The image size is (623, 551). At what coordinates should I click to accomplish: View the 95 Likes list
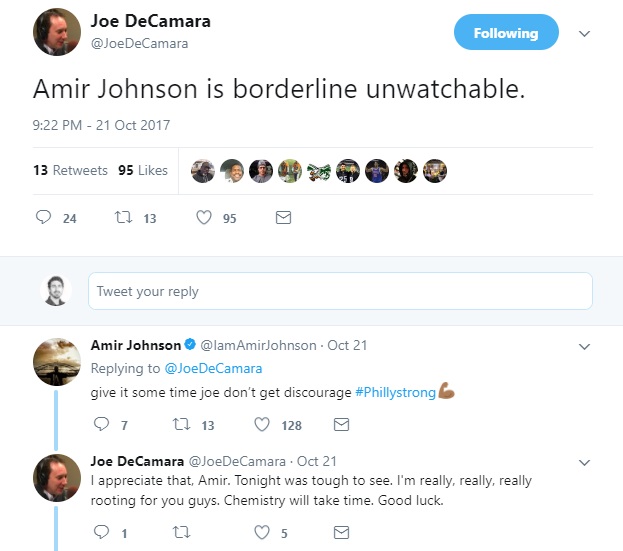pos(143,170)
